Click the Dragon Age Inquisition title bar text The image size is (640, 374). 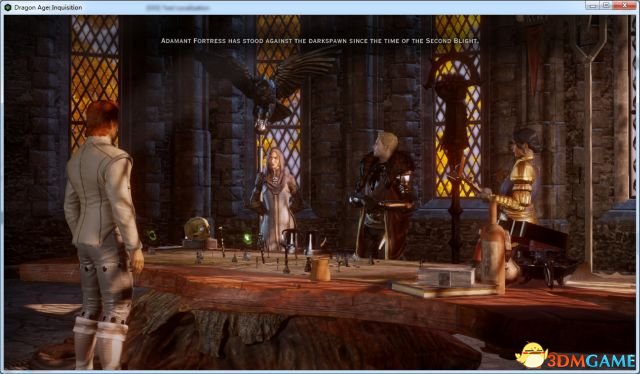tap(48, 7)
